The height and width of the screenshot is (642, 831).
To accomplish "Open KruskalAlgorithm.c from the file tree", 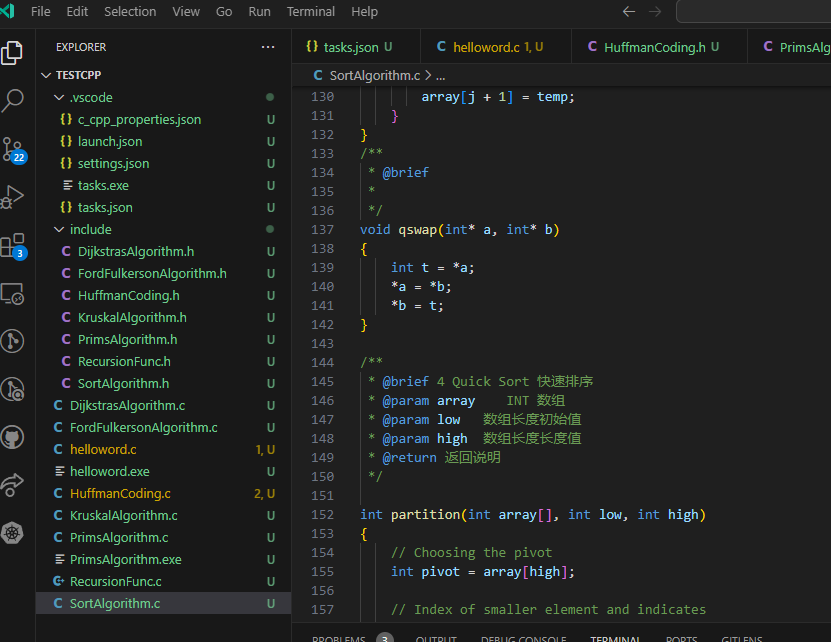I will (123, 516).
